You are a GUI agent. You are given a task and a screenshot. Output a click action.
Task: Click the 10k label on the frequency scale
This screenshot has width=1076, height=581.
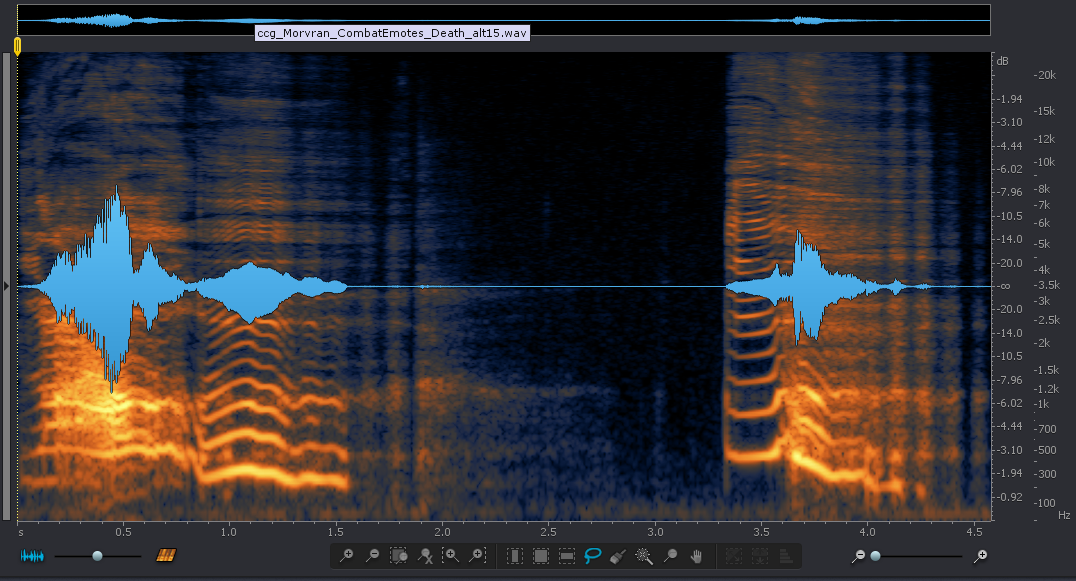pos(1045,163)
